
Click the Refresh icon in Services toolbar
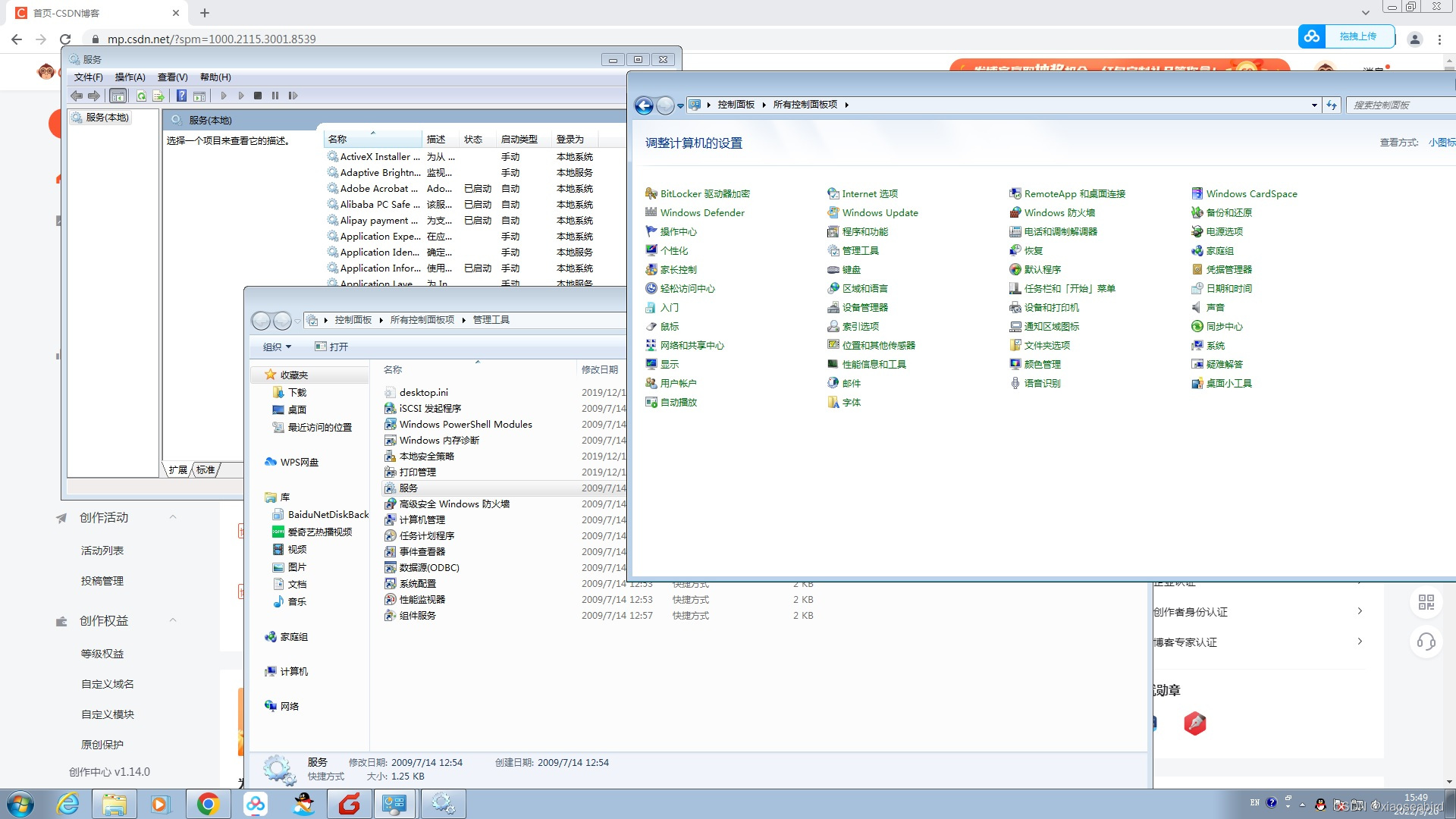coord(141,96)
